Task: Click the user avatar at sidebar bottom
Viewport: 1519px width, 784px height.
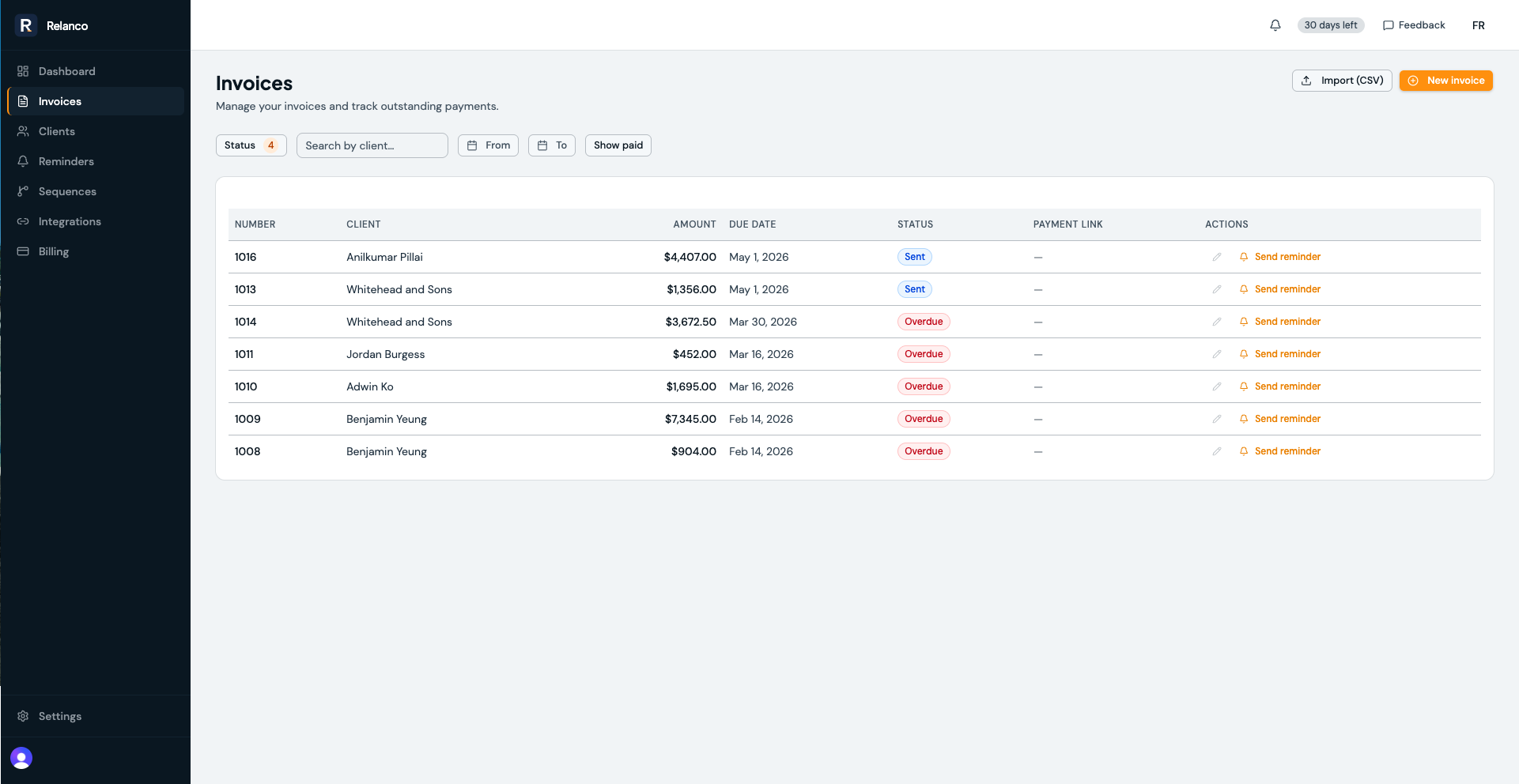Action: click(x=21, y=758)
